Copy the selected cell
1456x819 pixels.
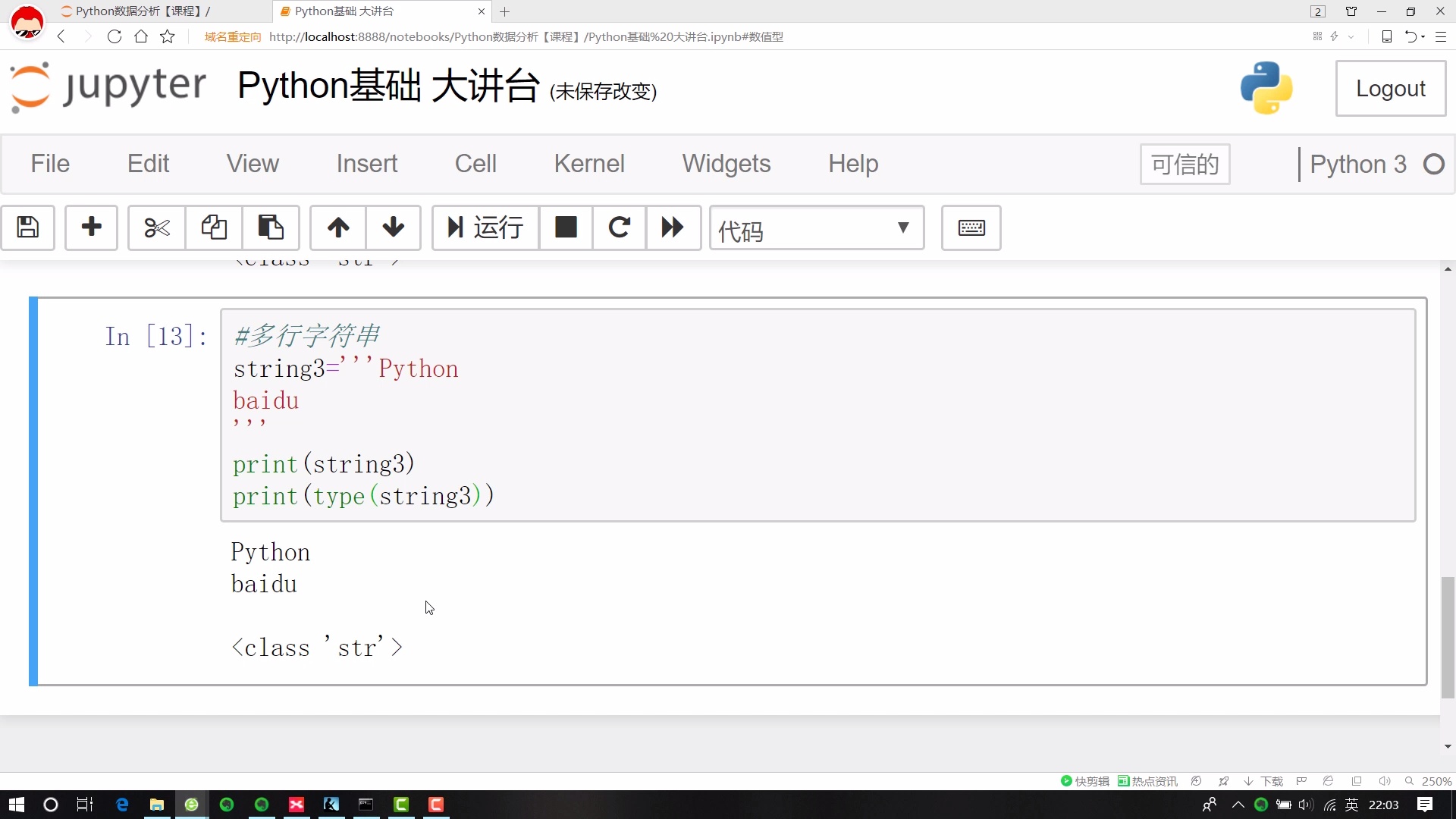point(213,228)
